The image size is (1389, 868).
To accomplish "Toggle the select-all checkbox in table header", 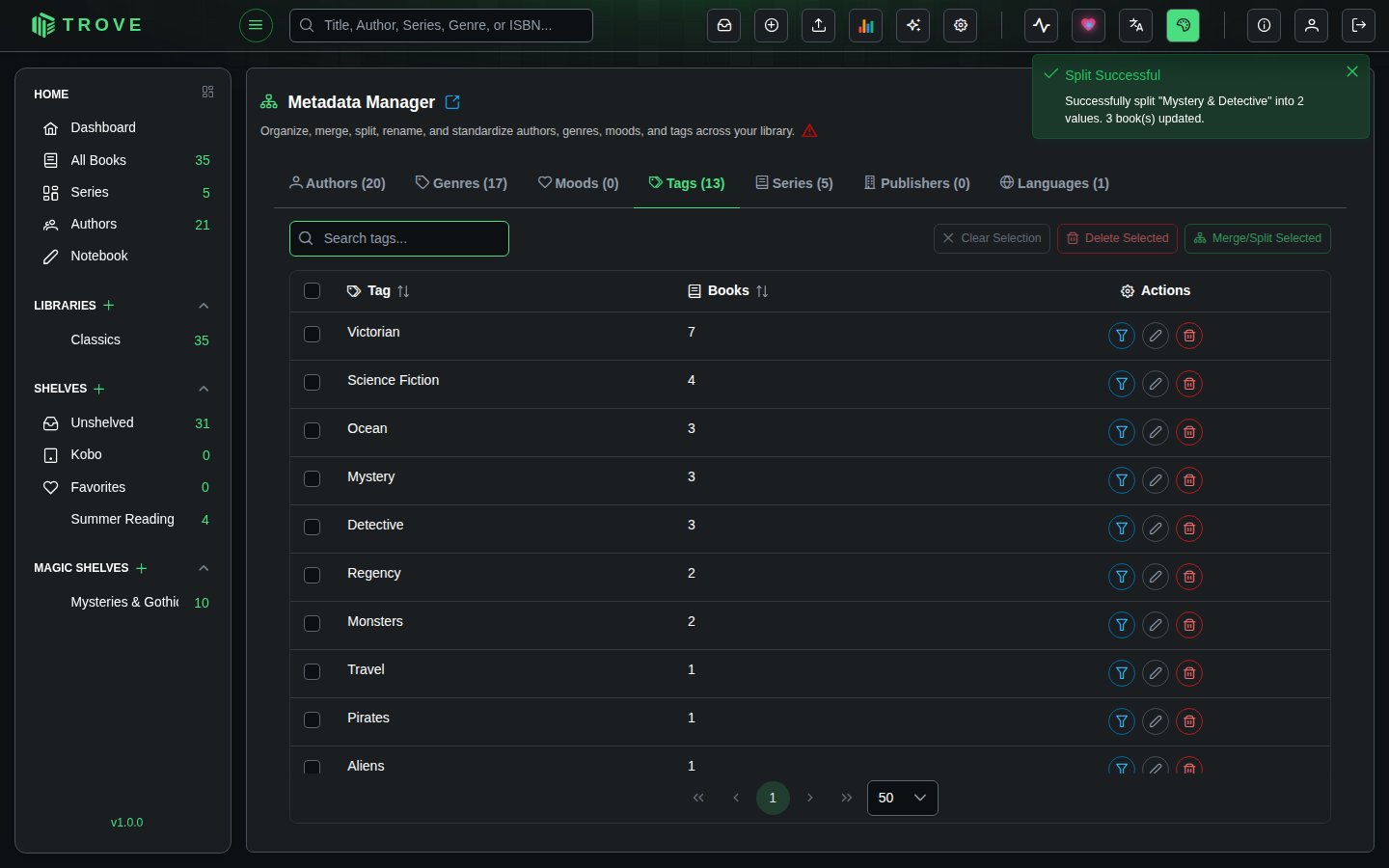I will [x=312, y=291].
